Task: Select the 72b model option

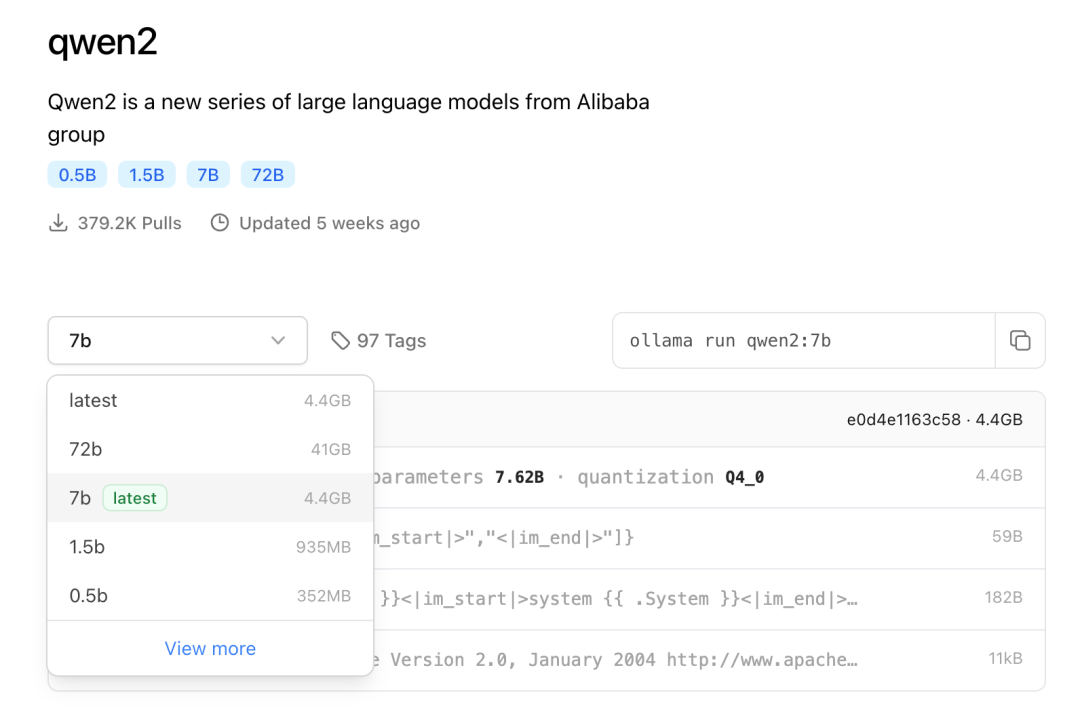Action: coord(211,450)
